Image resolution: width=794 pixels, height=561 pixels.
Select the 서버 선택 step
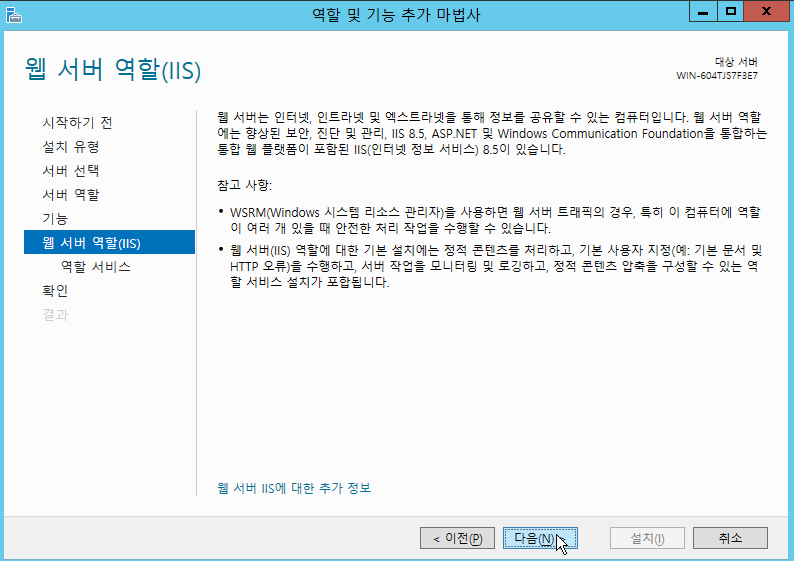pyautogui.click(x=70, y=171)
